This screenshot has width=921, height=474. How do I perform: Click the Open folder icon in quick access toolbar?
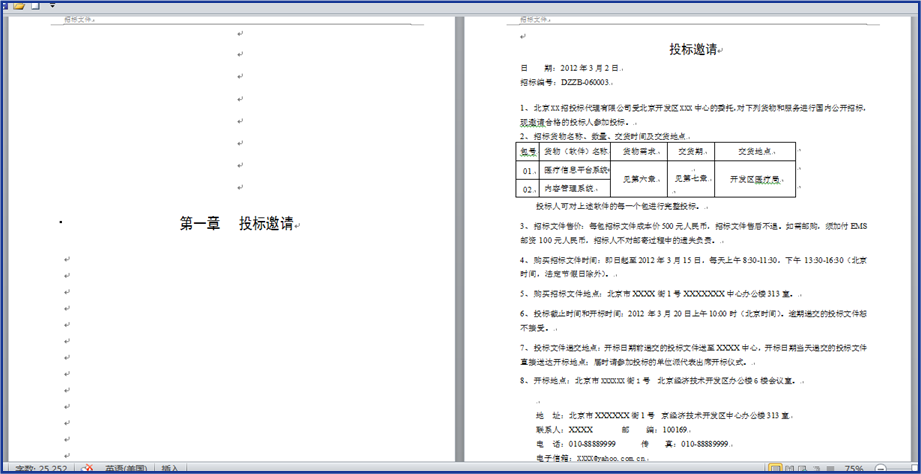point(19,5)
